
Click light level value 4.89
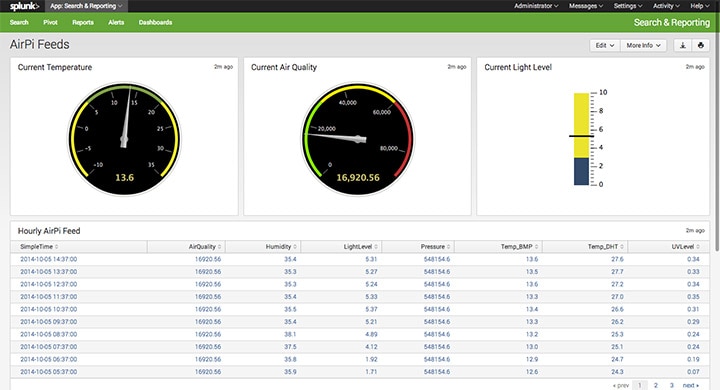point(371,334)
